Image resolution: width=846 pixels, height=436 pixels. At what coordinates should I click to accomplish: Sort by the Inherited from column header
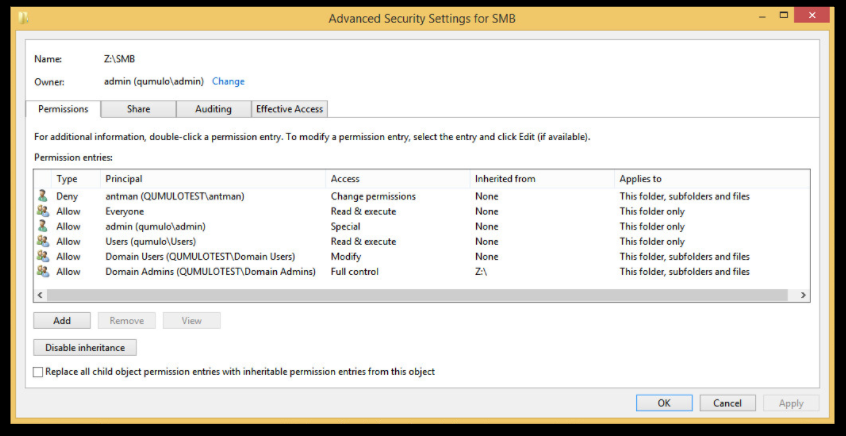(x=505, y=179)
